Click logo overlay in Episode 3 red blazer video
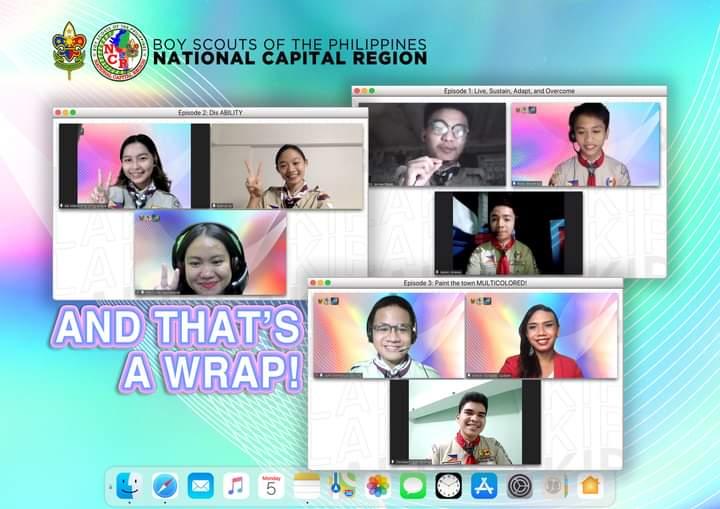 (x=481, y=301)
